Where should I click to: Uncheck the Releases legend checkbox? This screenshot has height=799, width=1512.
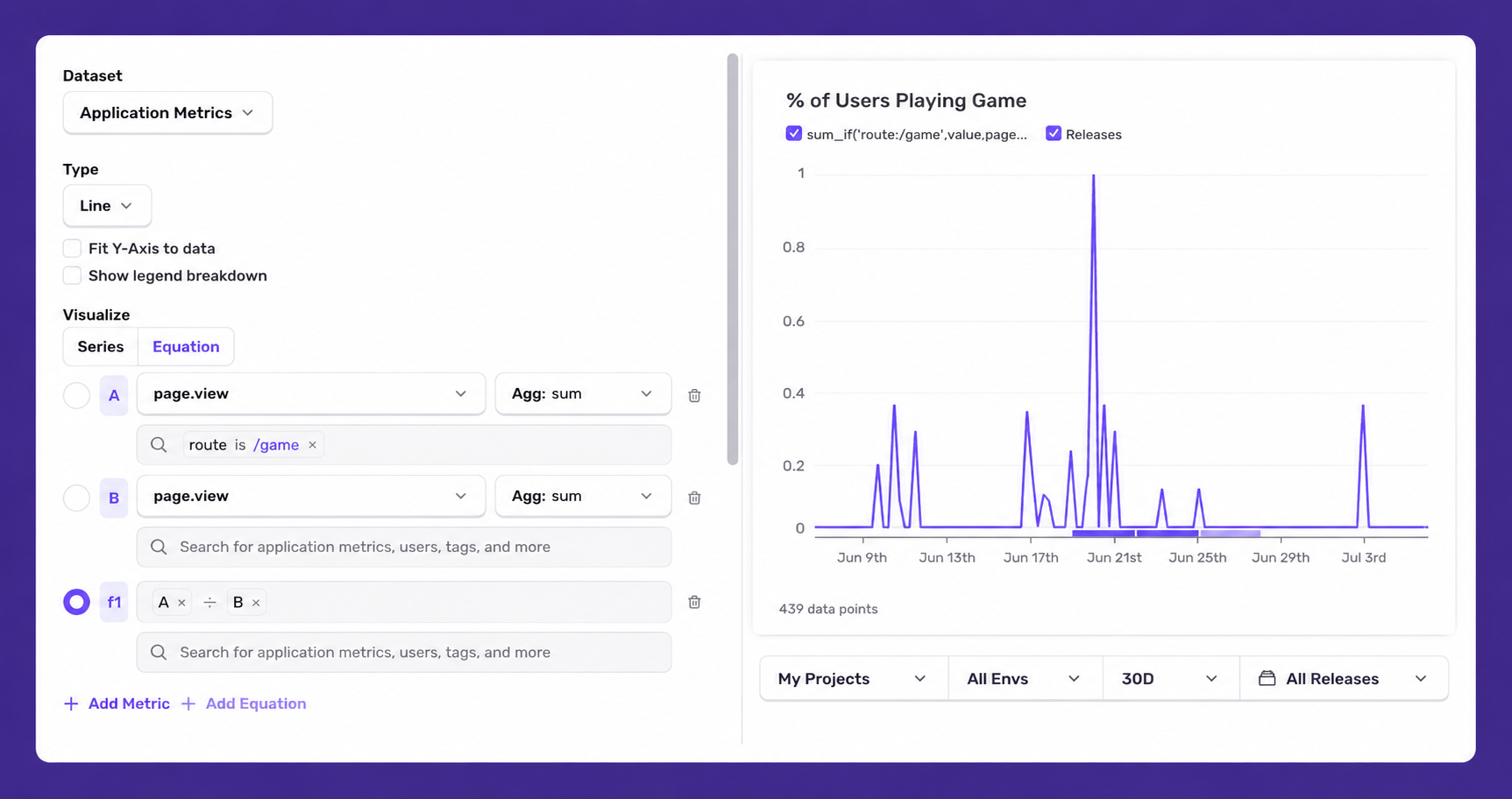pyautogui.click(x=1054, y=134)
